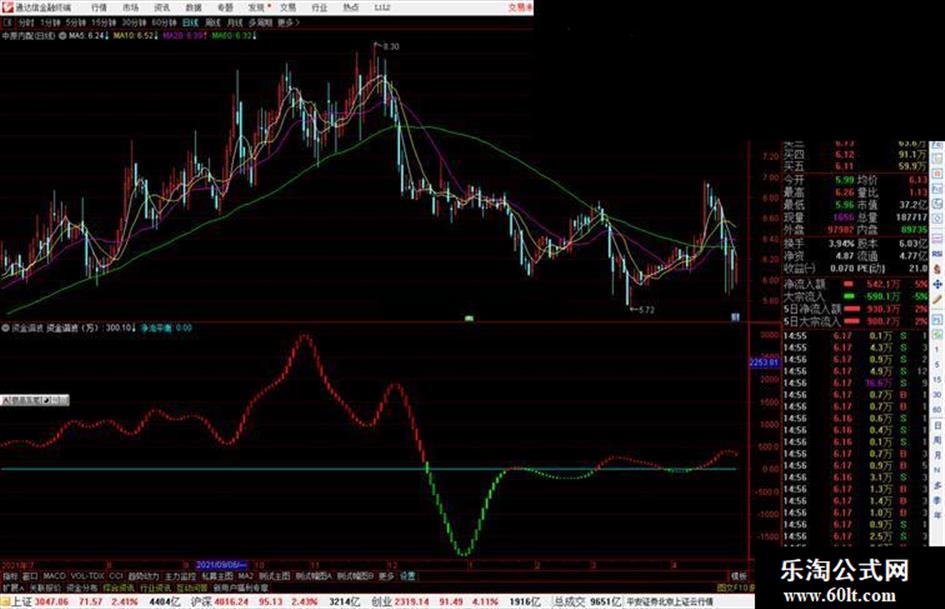Select the CCI indicator tab
The width and height of the screenshot is (945, 609).
click(116, 576)
